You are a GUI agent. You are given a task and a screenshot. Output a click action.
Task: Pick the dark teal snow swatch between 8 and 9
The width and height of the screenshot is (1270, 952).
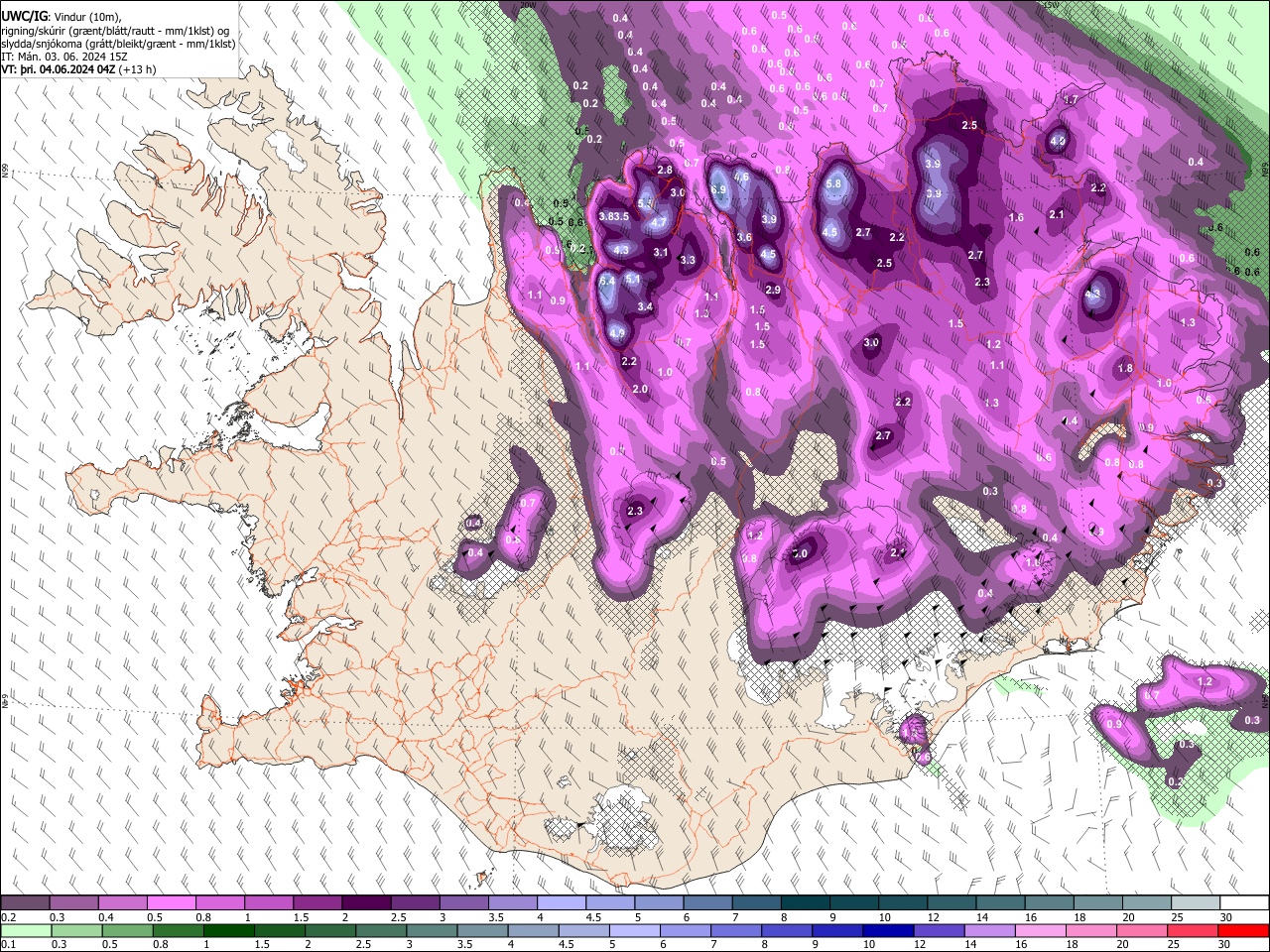tap(803, 903)
